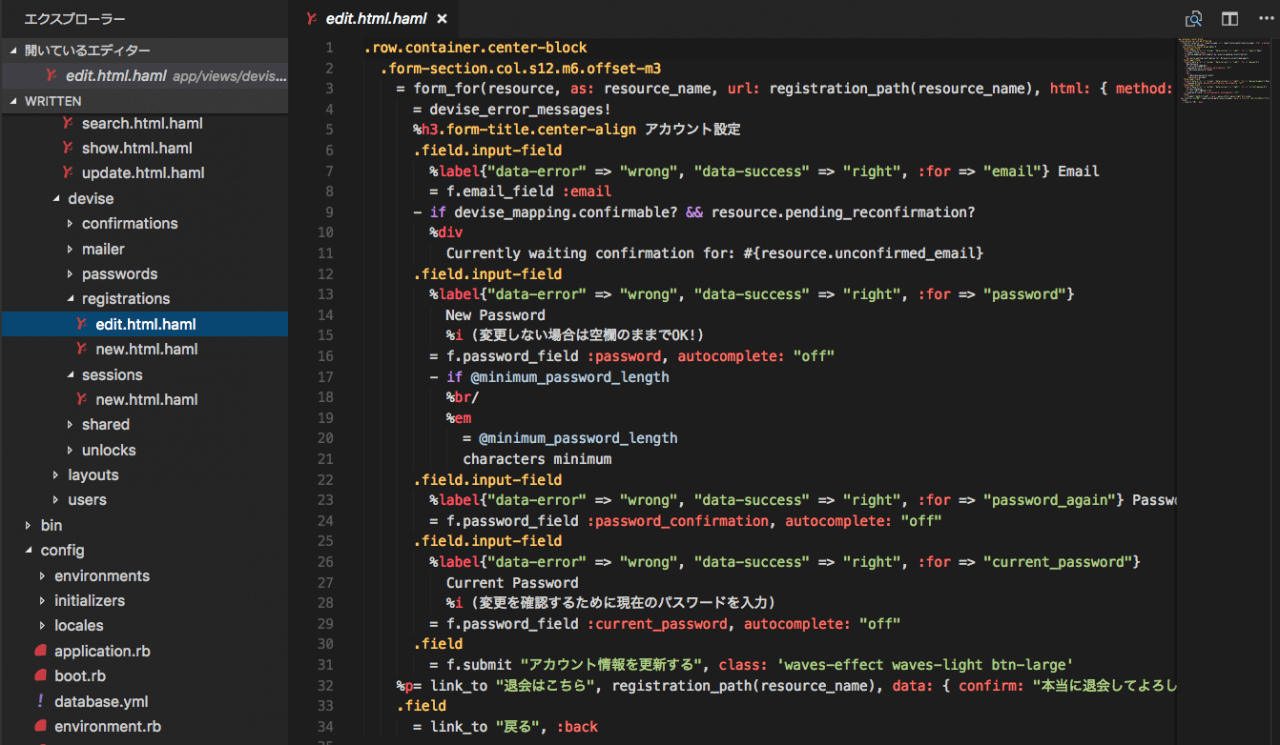Open application.rb in config
Image resolution: width=1280 pixels, height=745 pixels.
102,651
